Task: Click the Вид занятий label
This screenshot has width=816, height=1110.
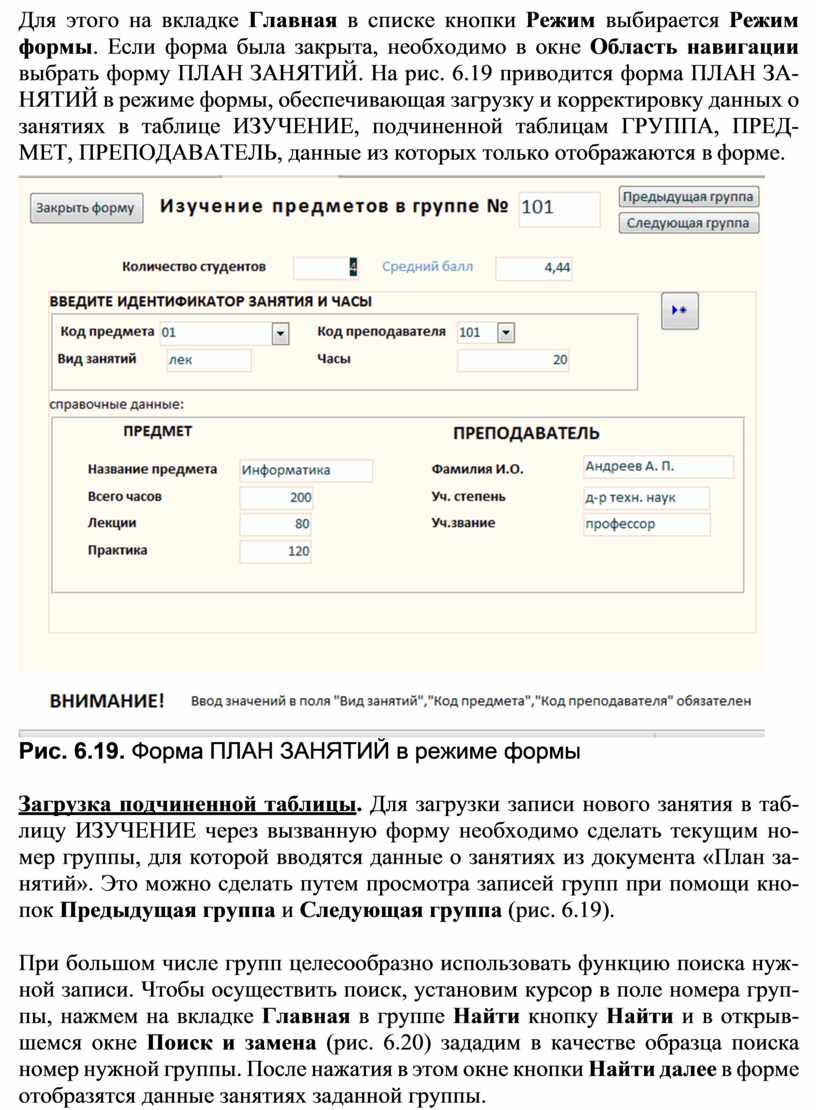Action: pyautogui.click(x=97, y=359)
